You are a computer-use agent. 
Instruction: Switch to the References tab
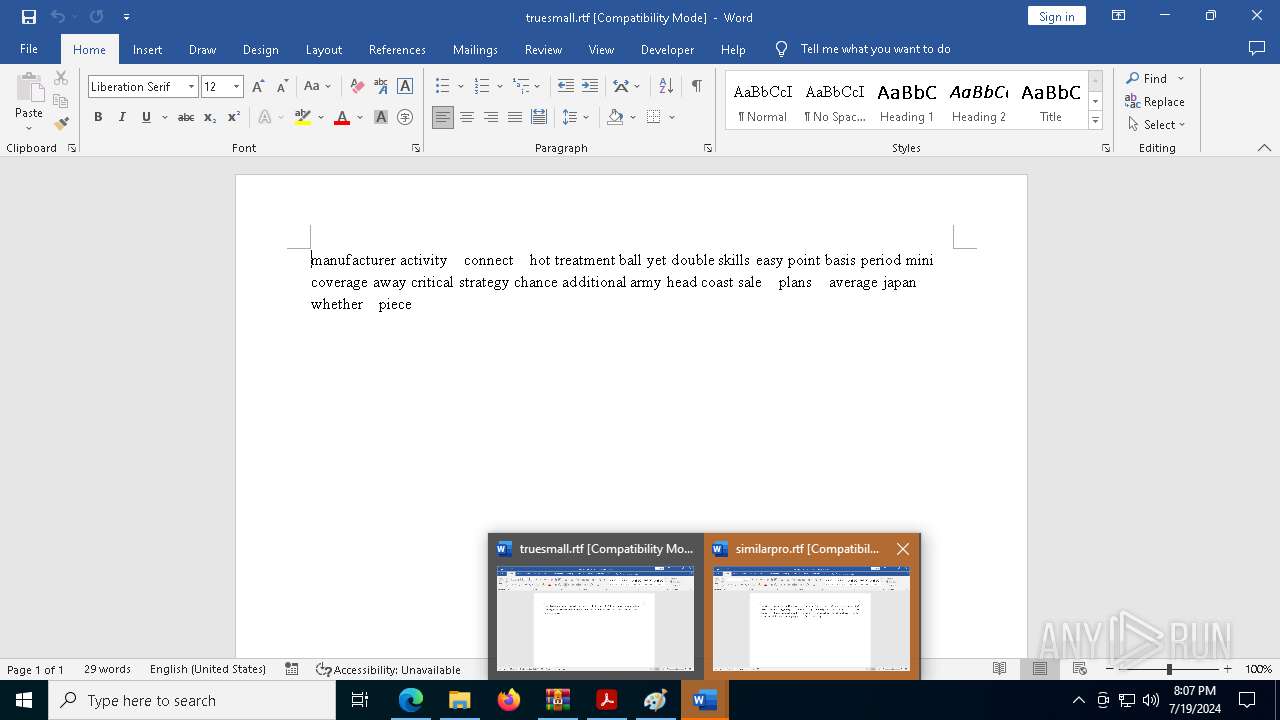coord(397,49)
